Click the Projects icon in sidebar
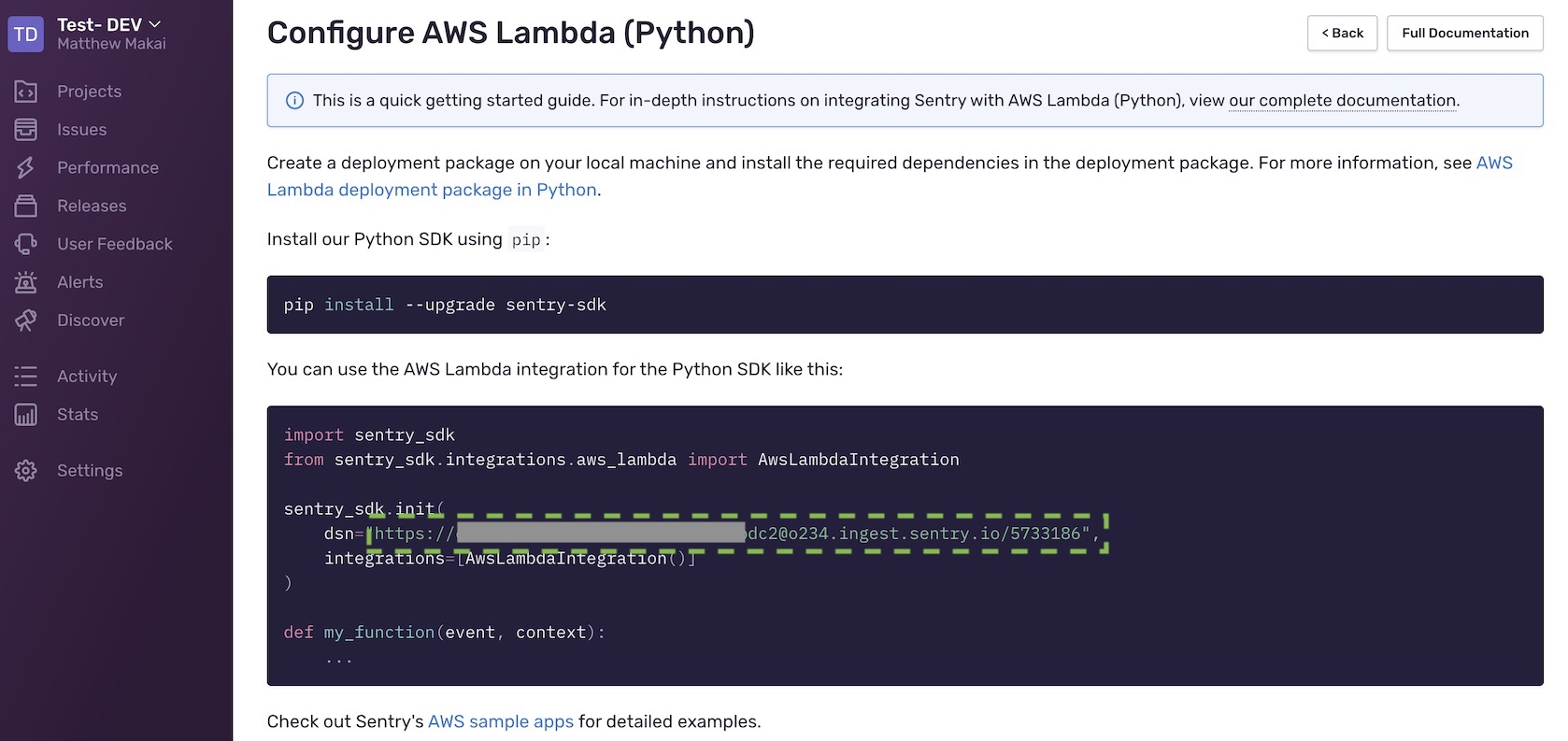Image resolution: width=1568 pixels, height=741 pixels. tap(26, 92)
